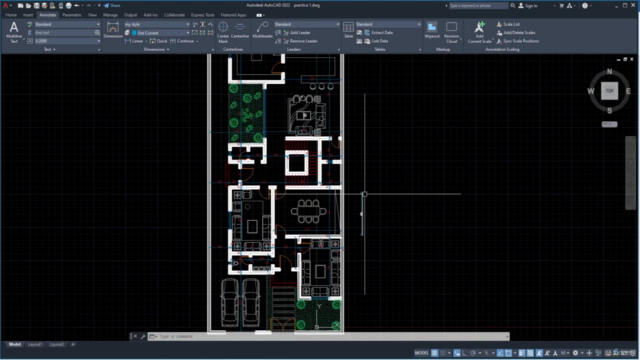Select the Wipeout tool
640x360 pixels.
coord(432,30)
